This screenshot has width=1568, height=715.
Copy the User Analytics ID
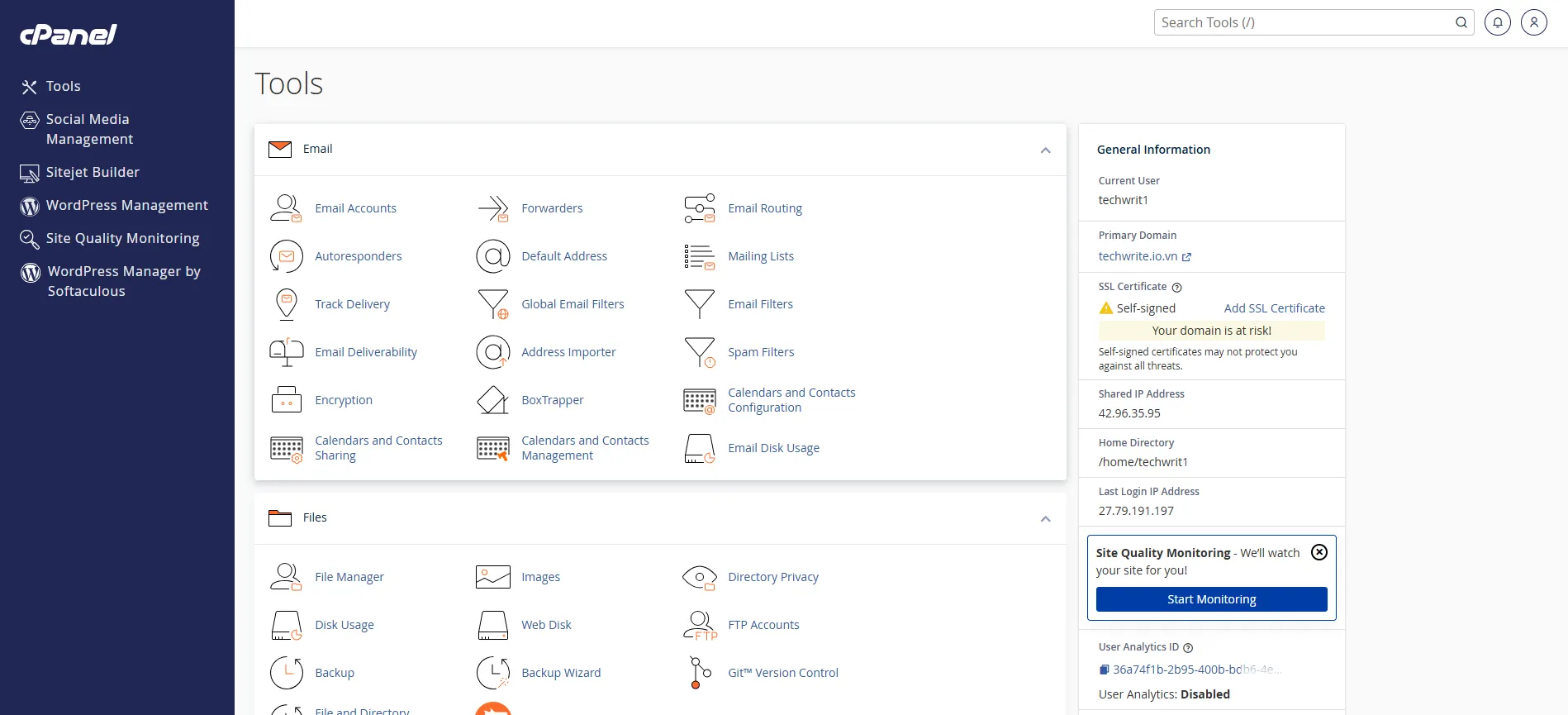1104,670
